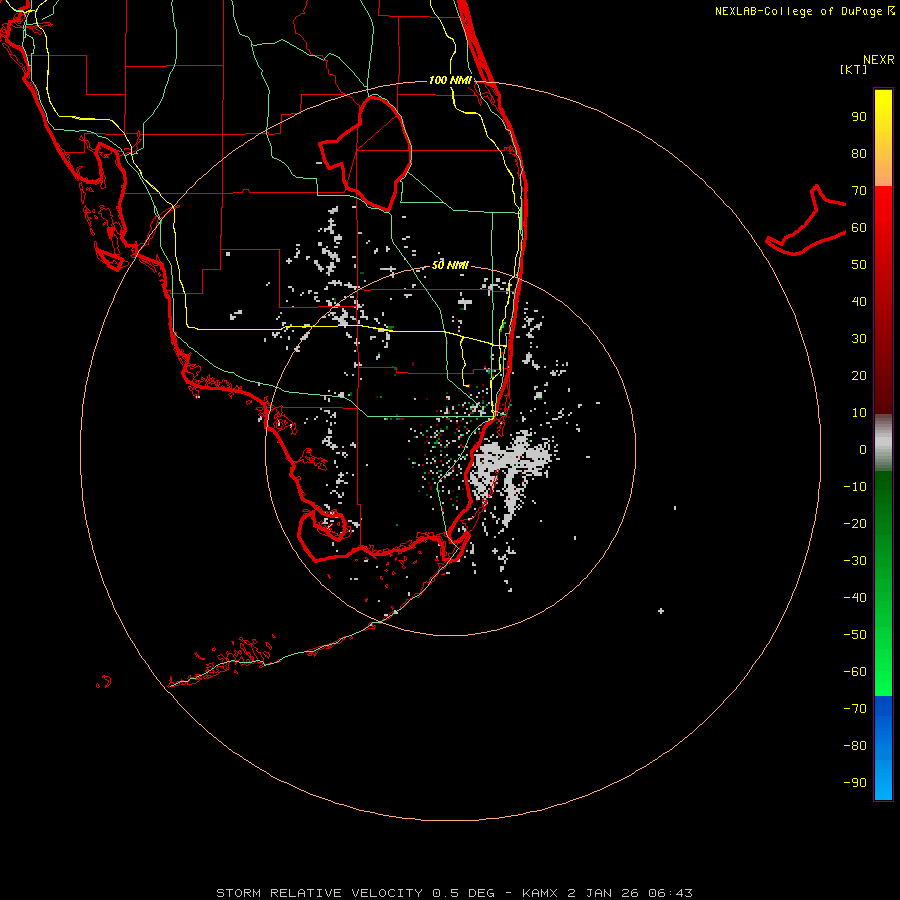Click the -30 value on velocity scale
The width and height of the screenshot is (900, 900).
(855, 561)
